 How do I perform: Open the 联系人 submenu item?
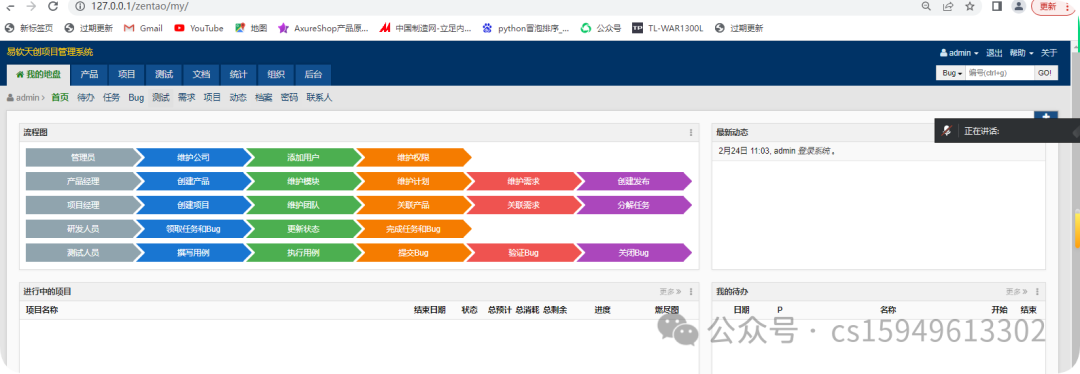320,98
